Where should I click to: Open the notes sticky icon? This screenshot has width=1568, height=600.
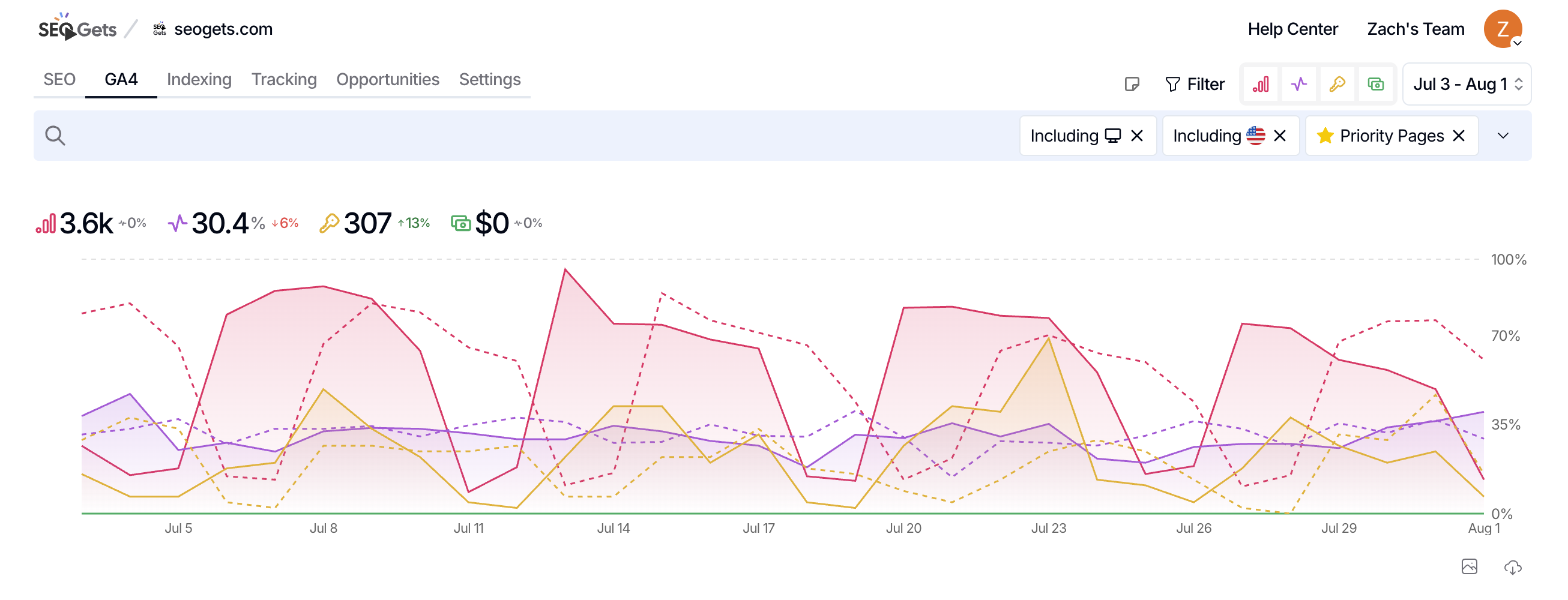[1132, 84]
